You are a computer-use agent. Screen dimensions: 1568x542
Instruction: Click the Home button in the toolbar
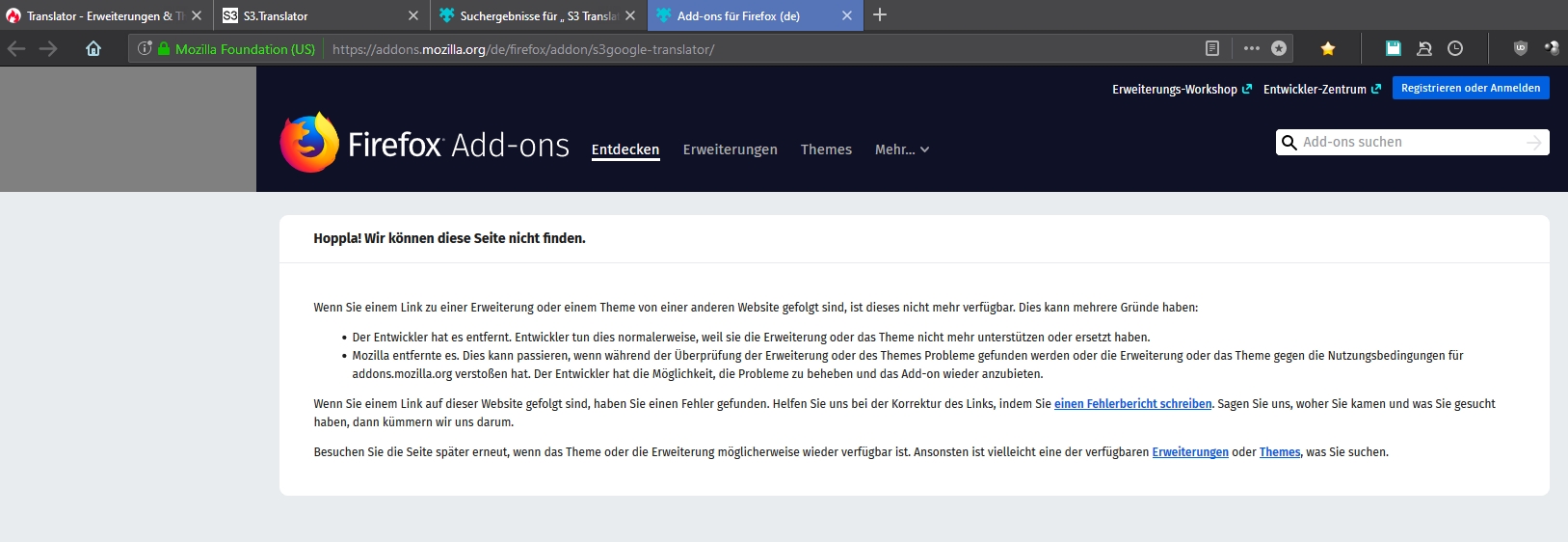tap(93, 48)
